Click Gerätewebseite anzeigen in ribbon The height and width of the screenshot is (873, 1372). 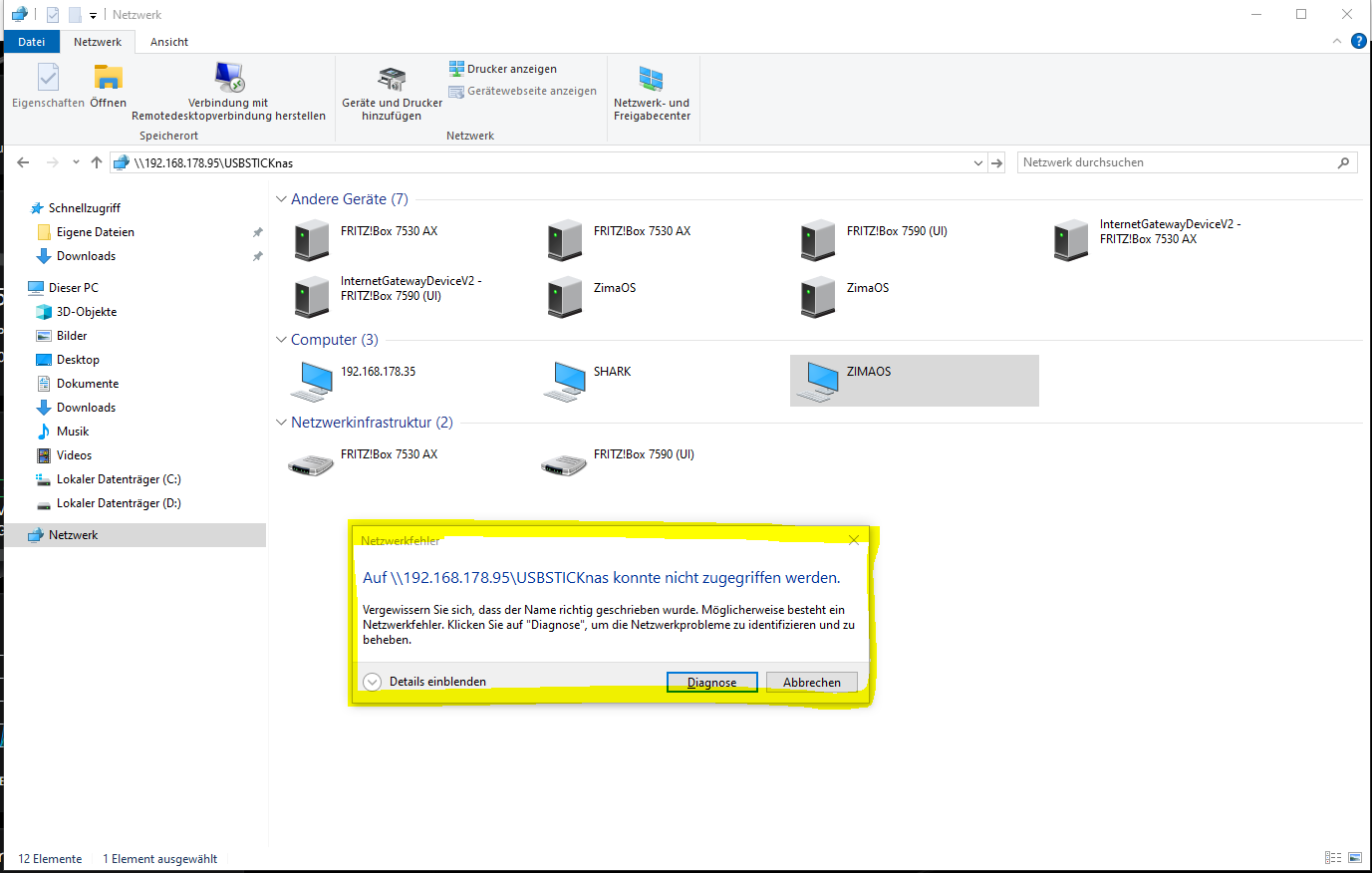[x=523, y=91]
